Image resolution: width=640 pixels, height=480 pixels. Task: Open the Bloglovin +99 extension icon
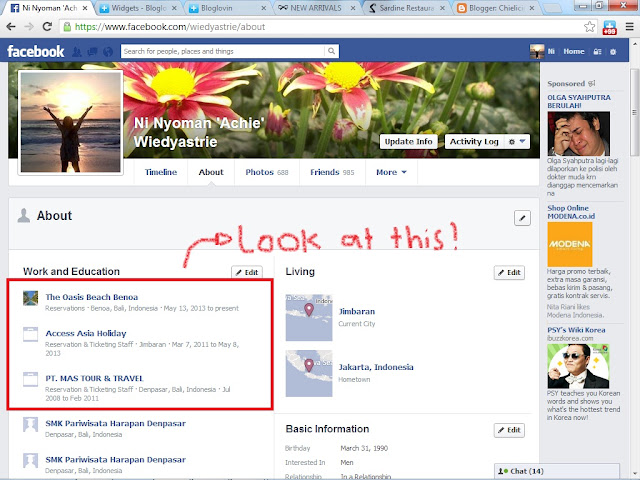click(x=610, y=28)
